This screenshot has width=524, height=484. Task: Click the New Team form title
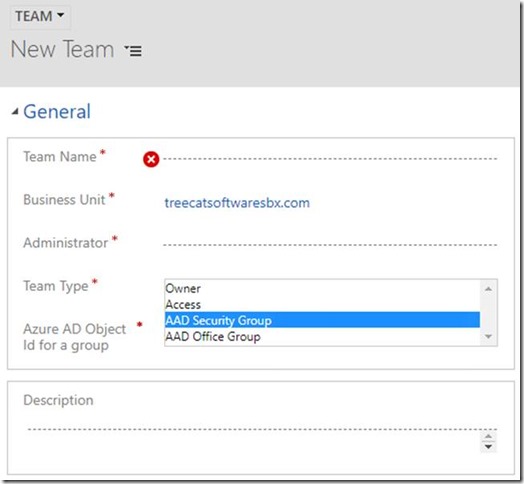[62, 49]
